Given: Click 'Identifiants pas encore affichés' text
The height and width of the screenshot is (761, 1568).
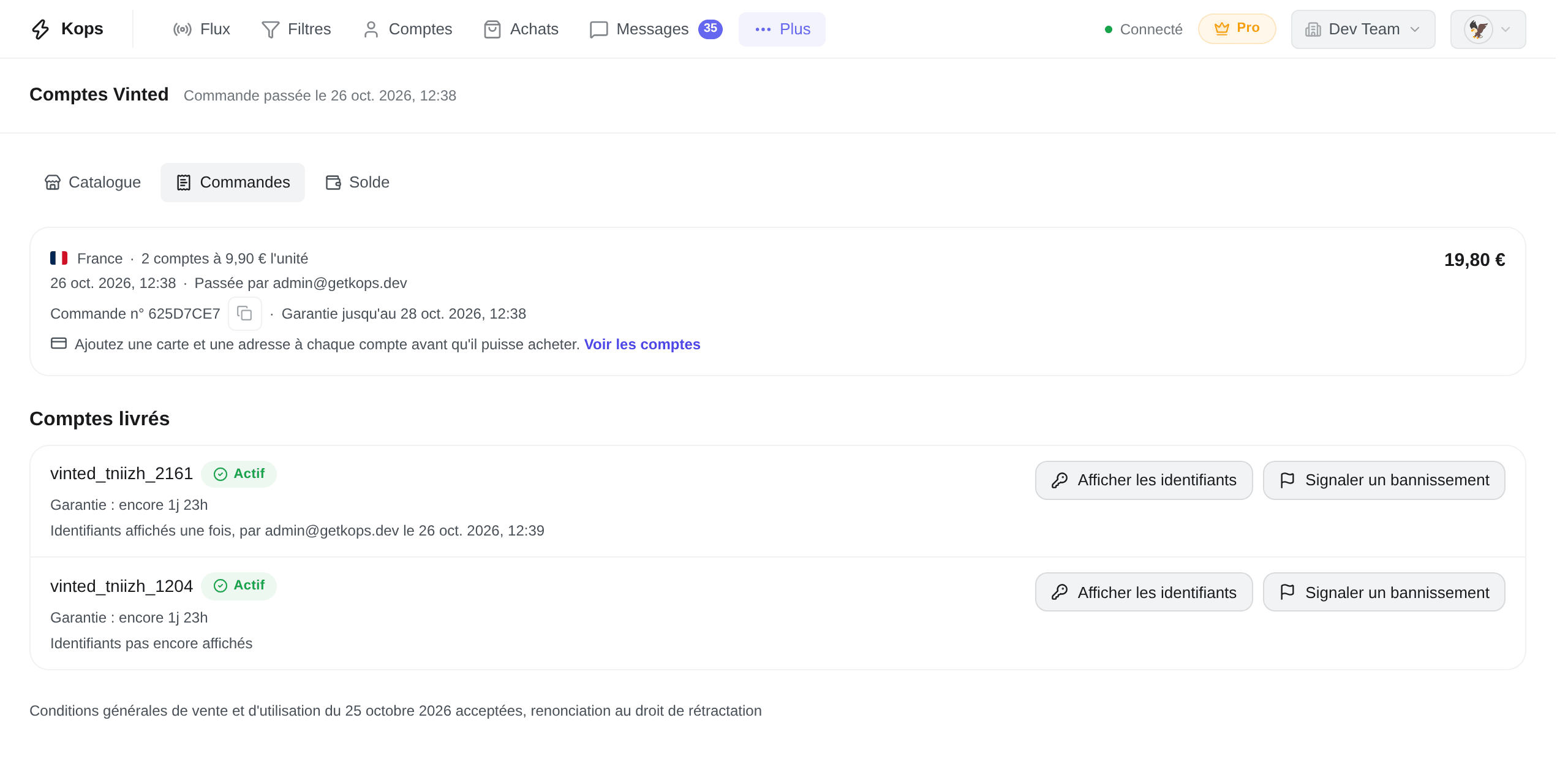Looking at the screenshot, I should [x=151, y=643].
